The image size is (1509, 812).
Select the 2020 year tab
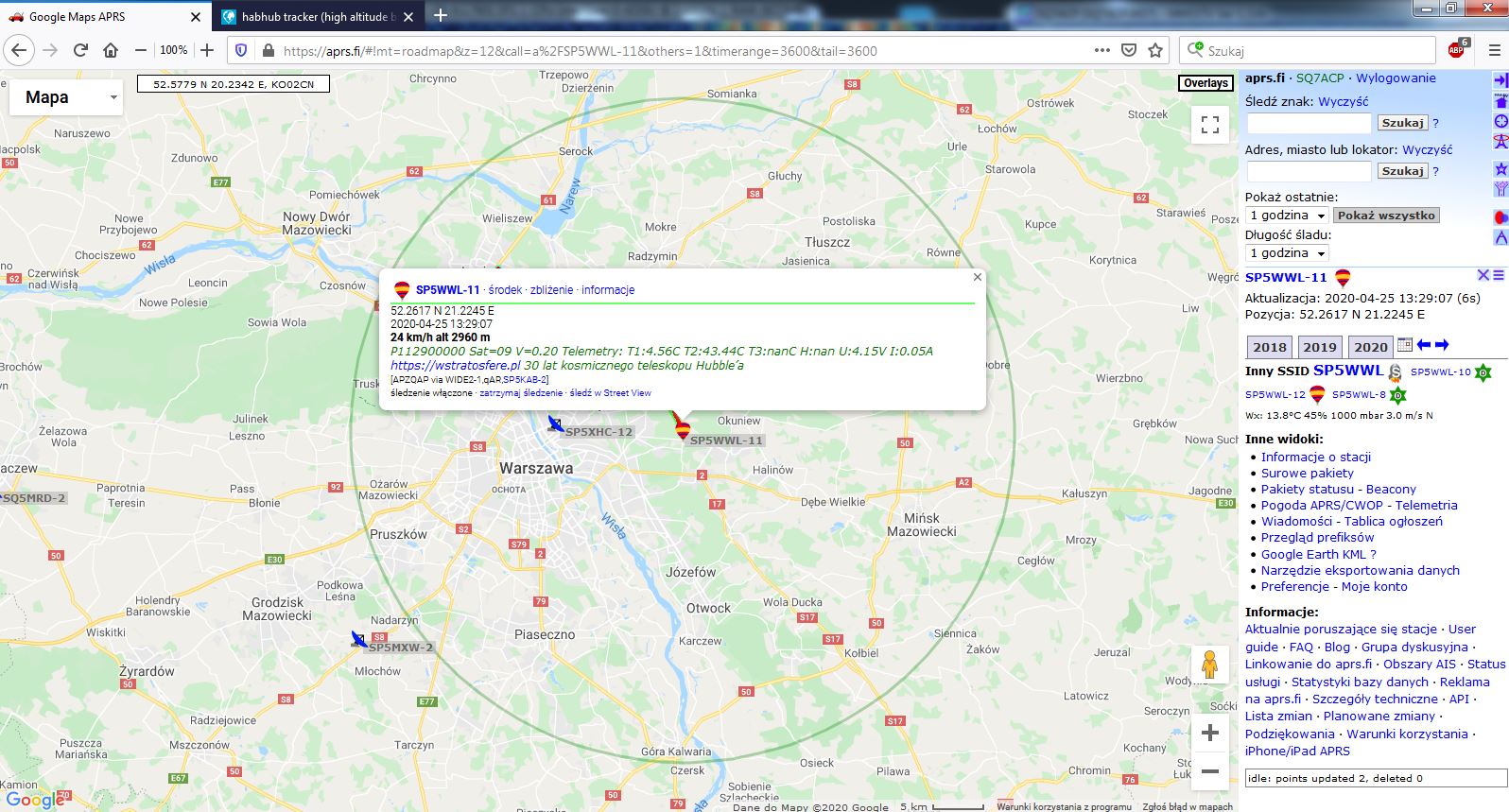point(1370,347)
